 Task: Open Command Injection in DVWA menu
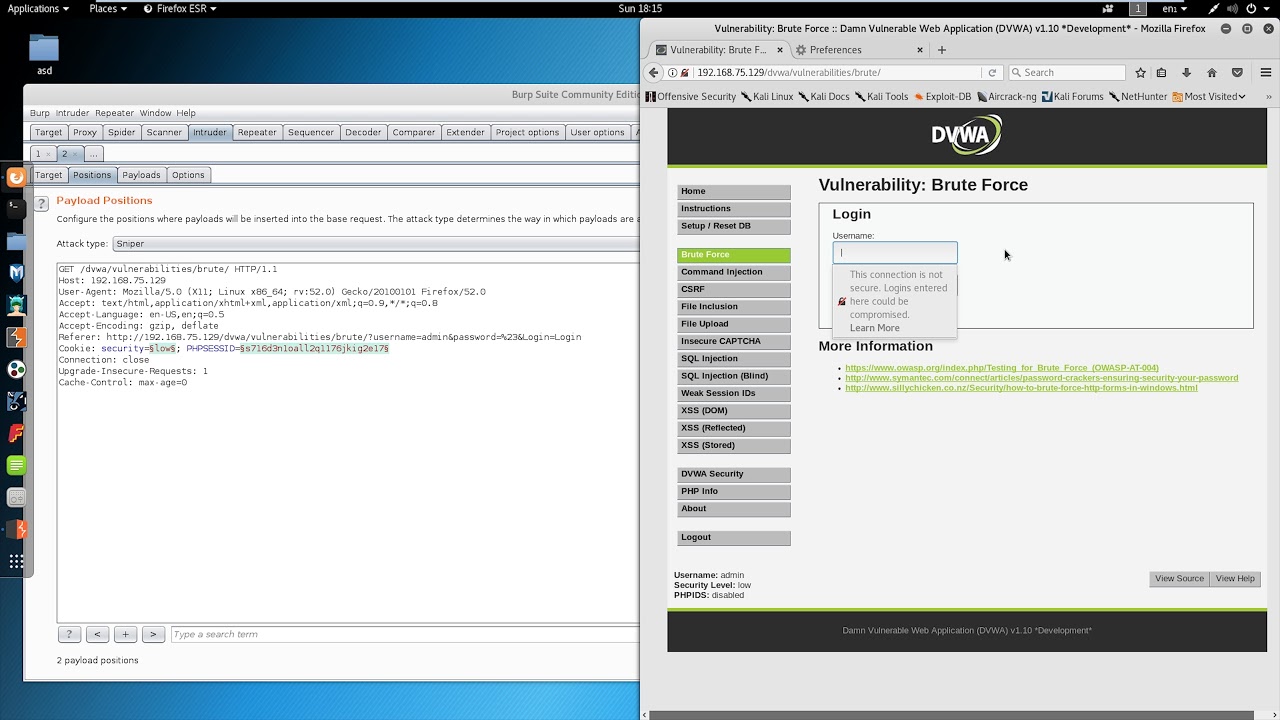pos(734,272)
